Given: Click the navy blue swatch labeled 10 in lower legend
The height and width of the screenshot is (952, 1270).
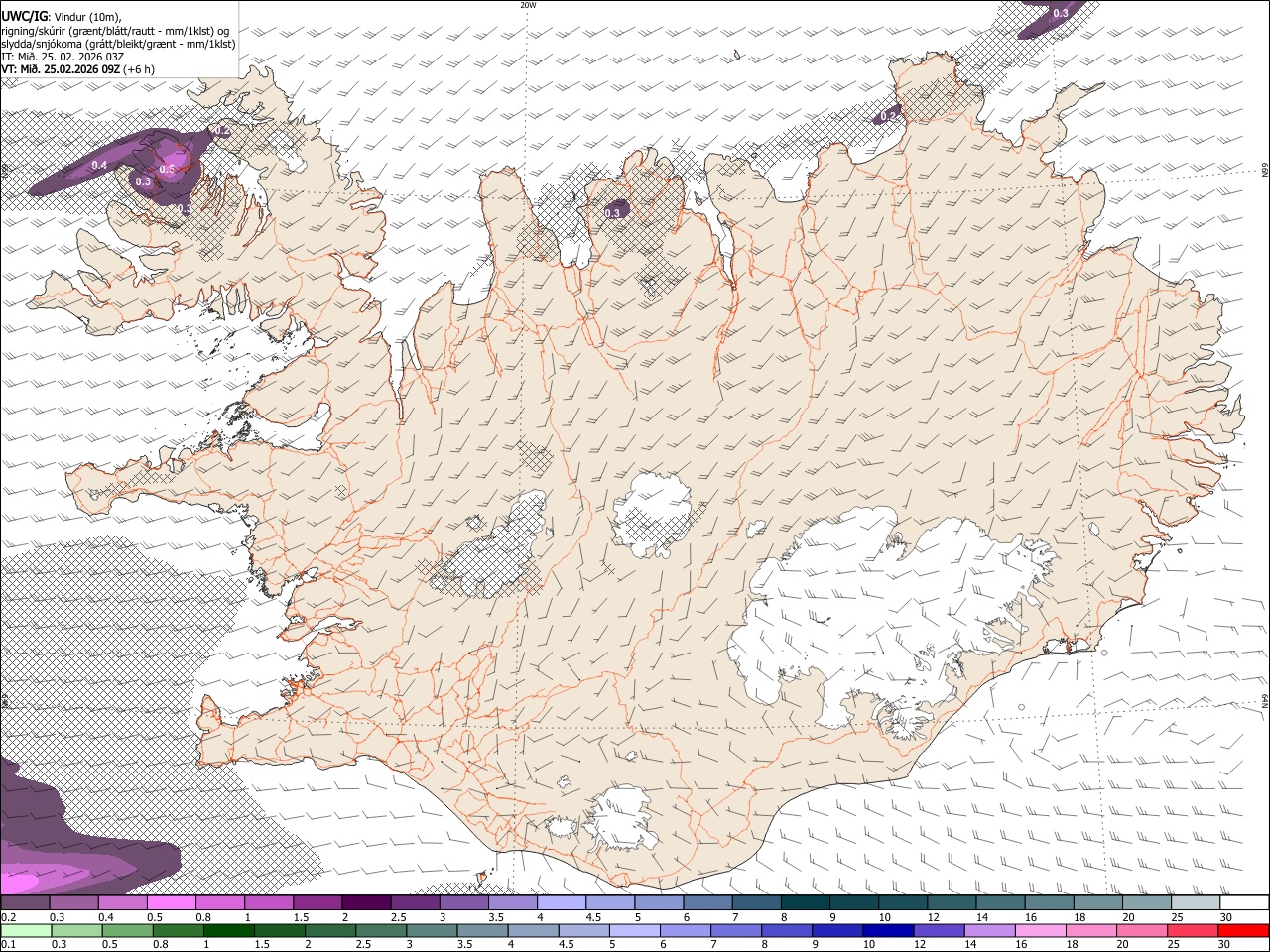Looking at the screenshot, I should 888,931.
